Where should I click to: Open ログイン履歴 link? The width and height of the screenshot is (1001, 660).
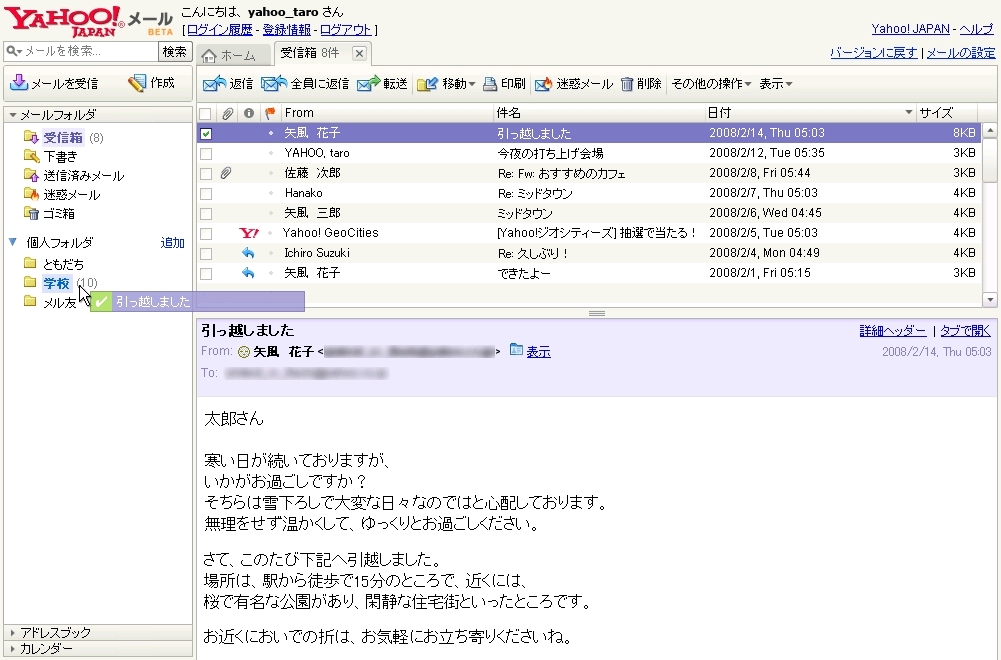[x=219, y=29]
